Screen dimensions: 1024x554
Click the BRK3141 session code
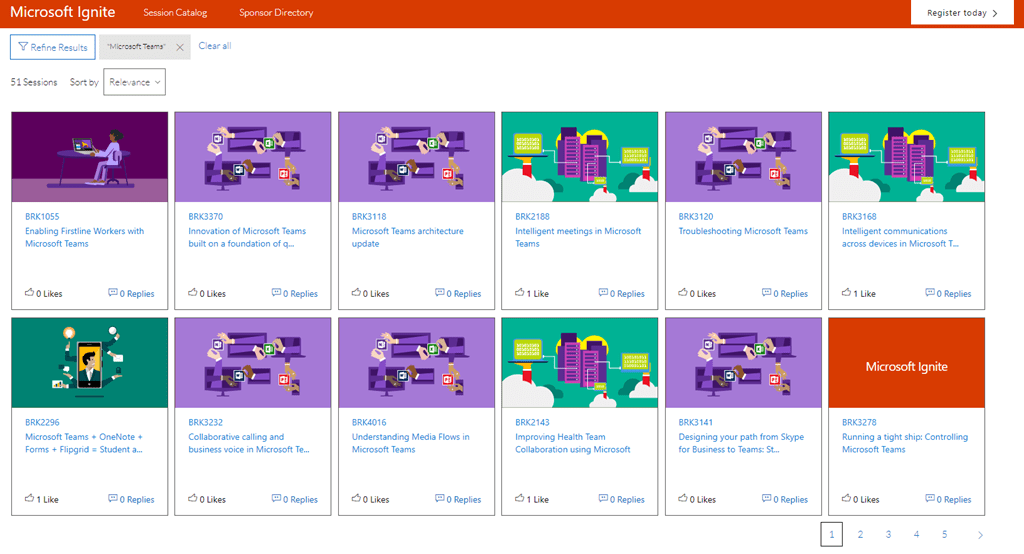(696, 422)
